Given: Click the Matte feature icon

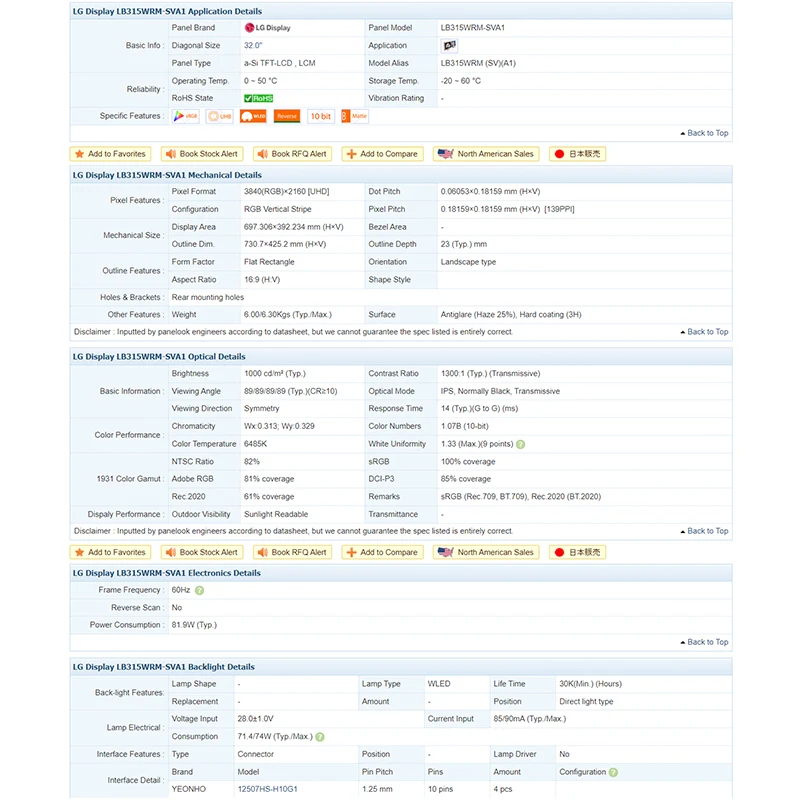Looking at the screenshot, I should [x=355, y=116].
